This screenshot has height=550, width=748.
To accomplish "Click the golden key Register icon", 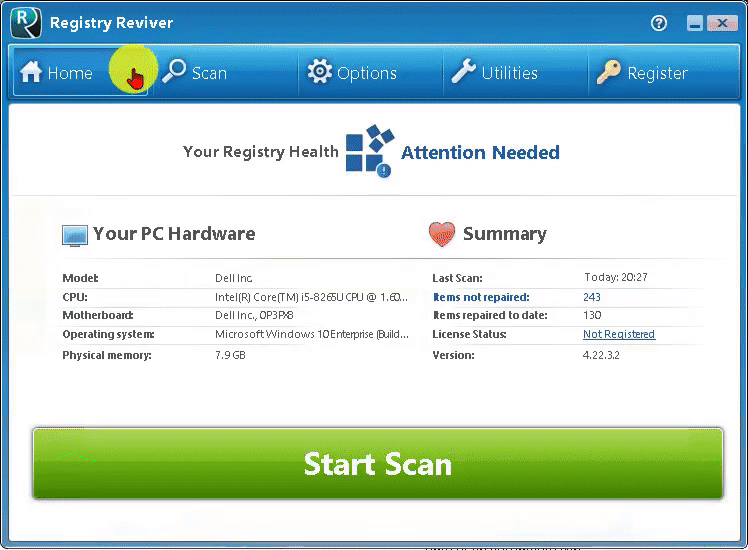I will (x=608, y=72).
